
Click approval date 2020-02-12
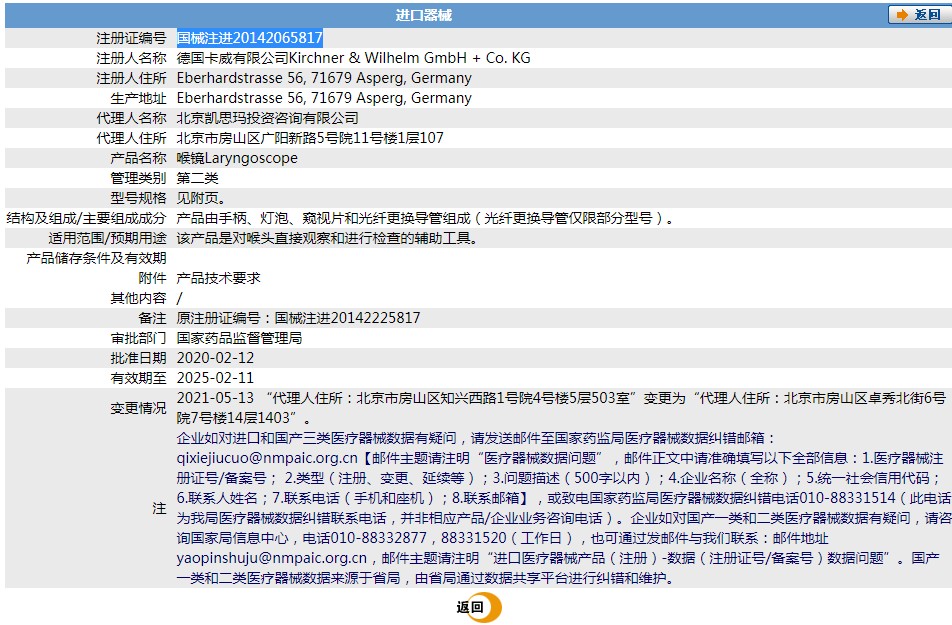click(216, 358)
